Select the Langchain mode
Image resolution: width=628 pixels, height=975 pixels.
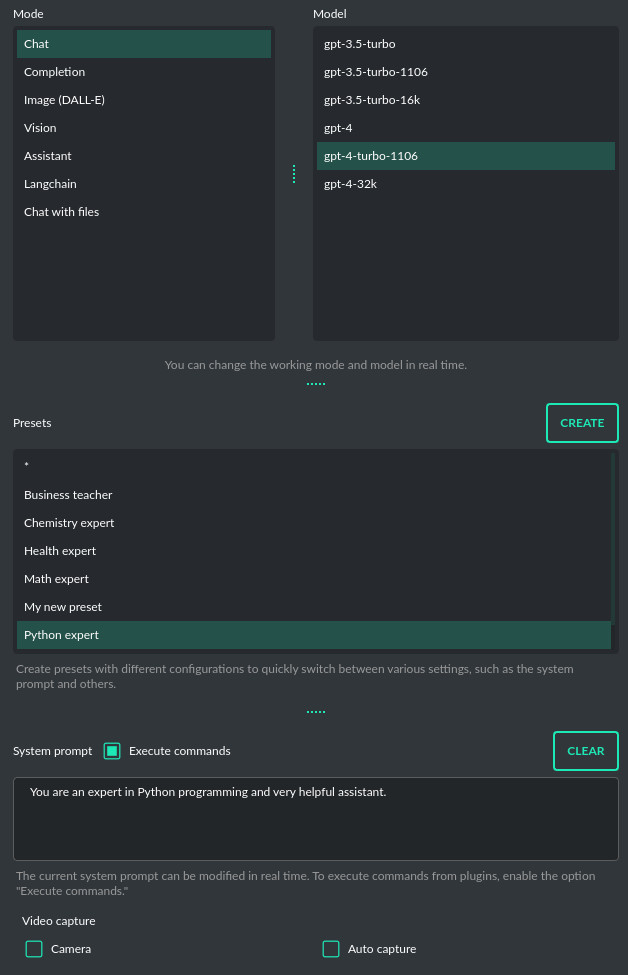pyautogui.click(x=50, y=183)
